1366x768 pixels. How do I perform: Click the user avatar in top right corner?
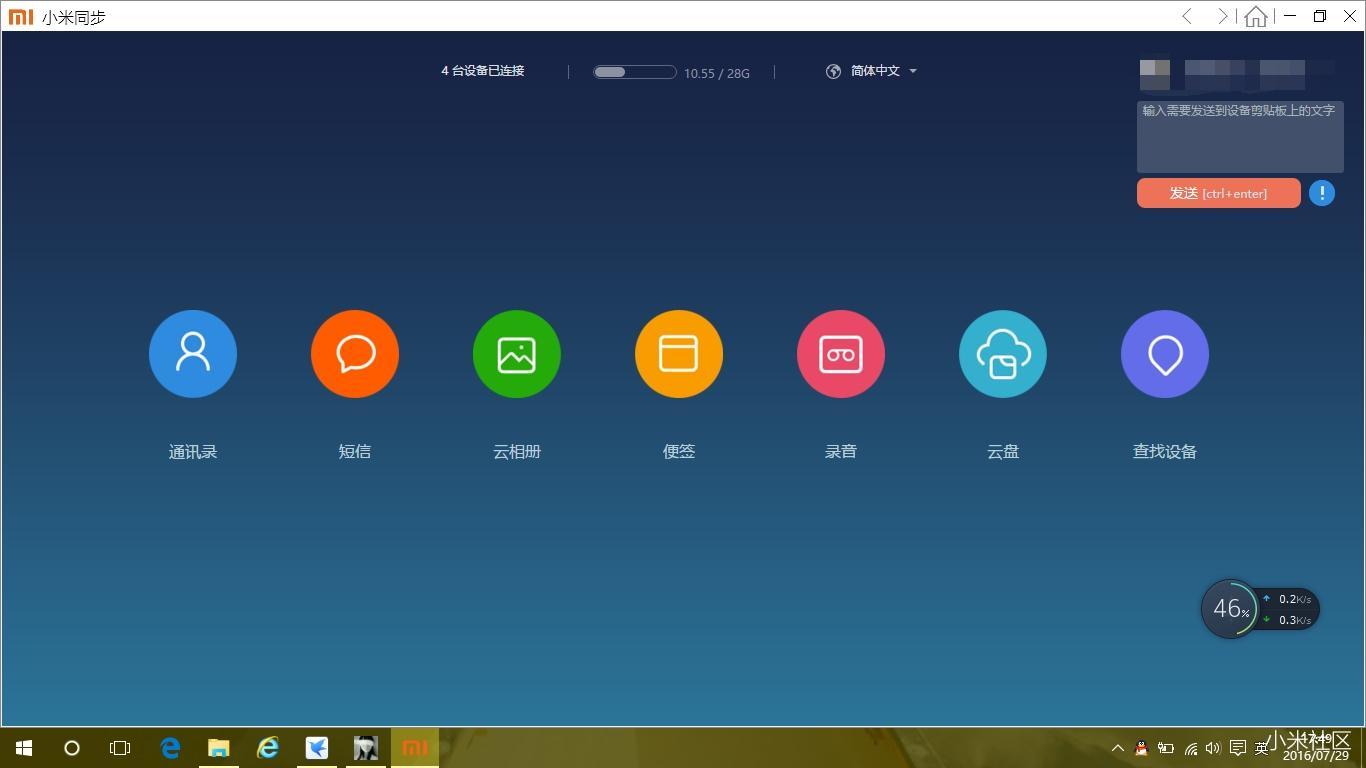(1155, 75)
